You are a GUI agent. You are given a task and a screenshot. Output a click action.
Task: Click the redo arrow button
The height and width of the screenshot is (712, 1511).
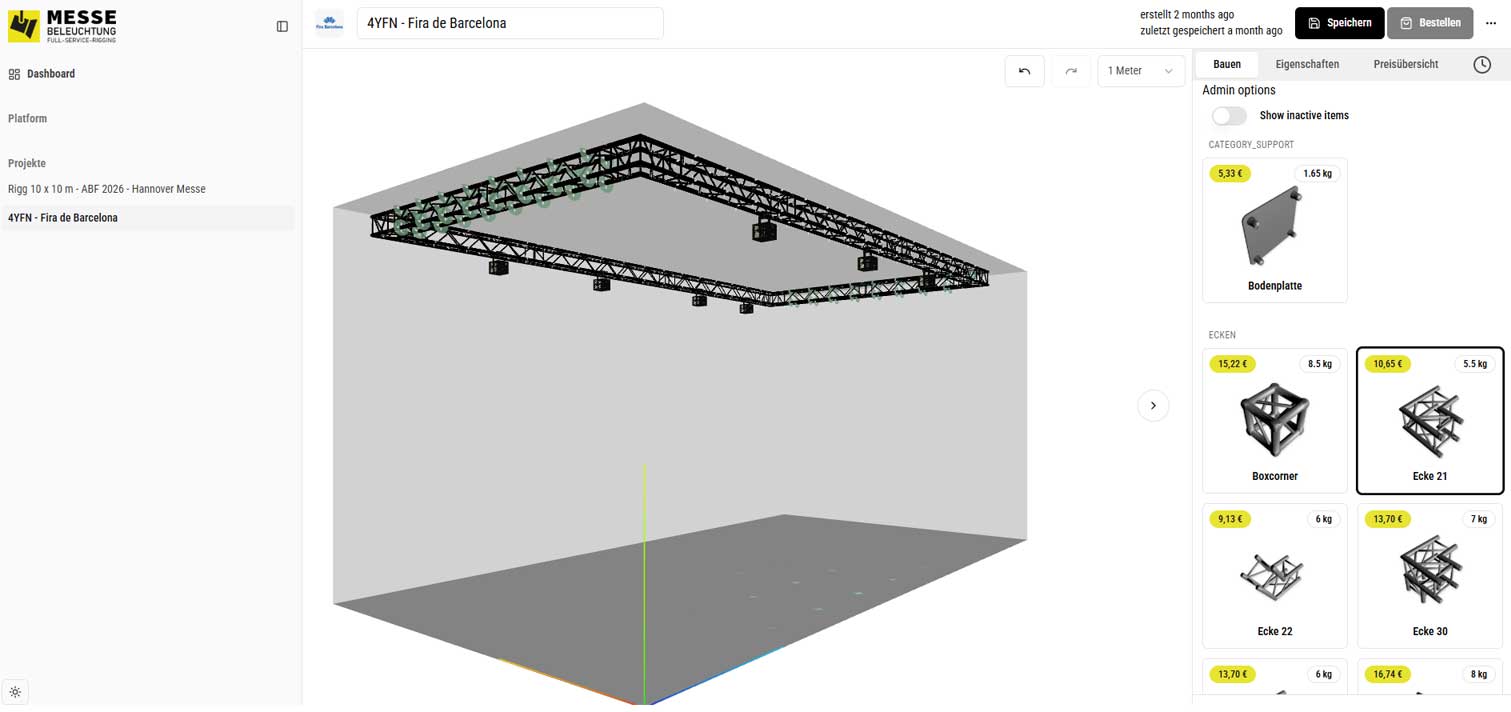(1071, 71)
